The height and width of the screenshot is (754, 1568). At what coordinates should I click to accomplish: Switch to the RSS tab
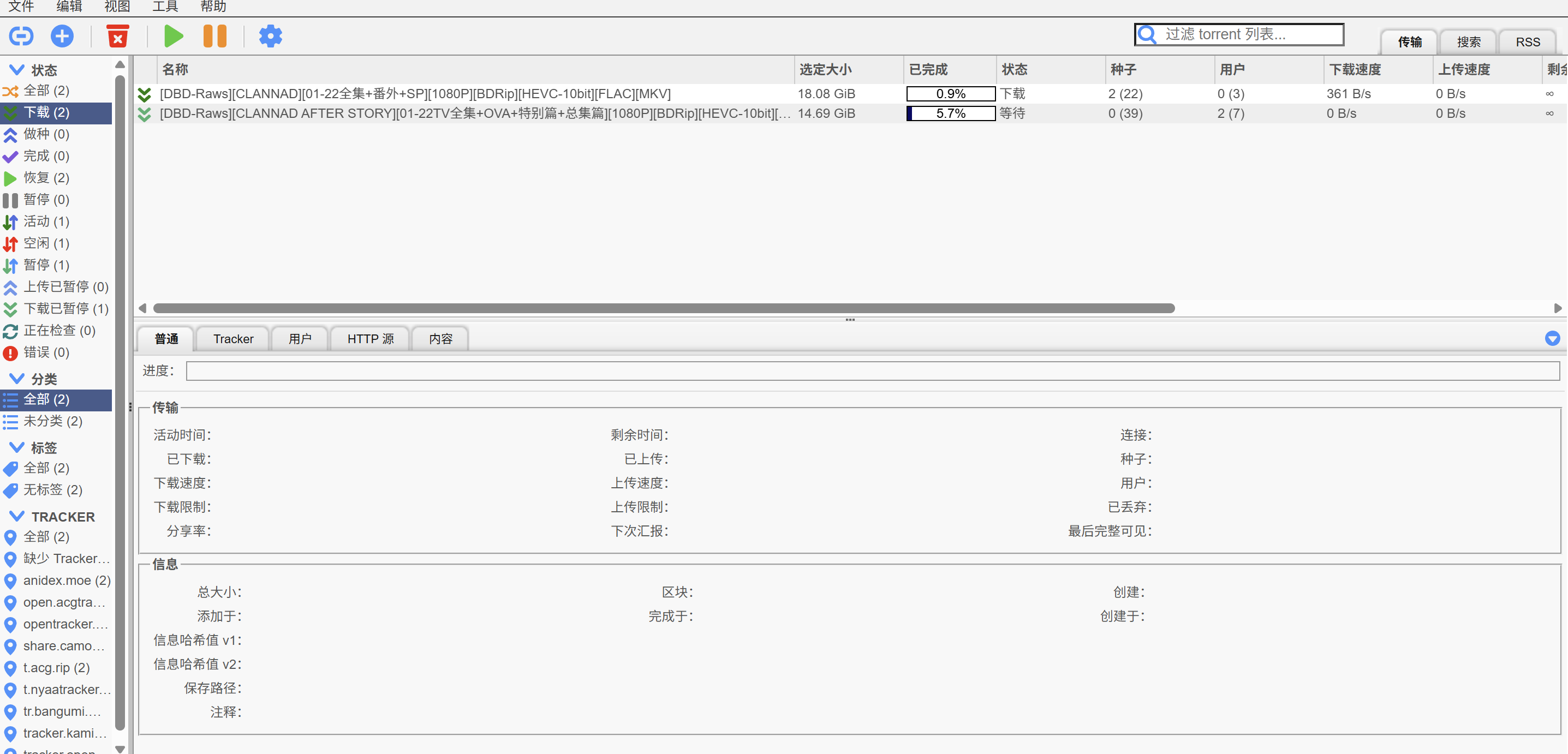click(1527, 42)
